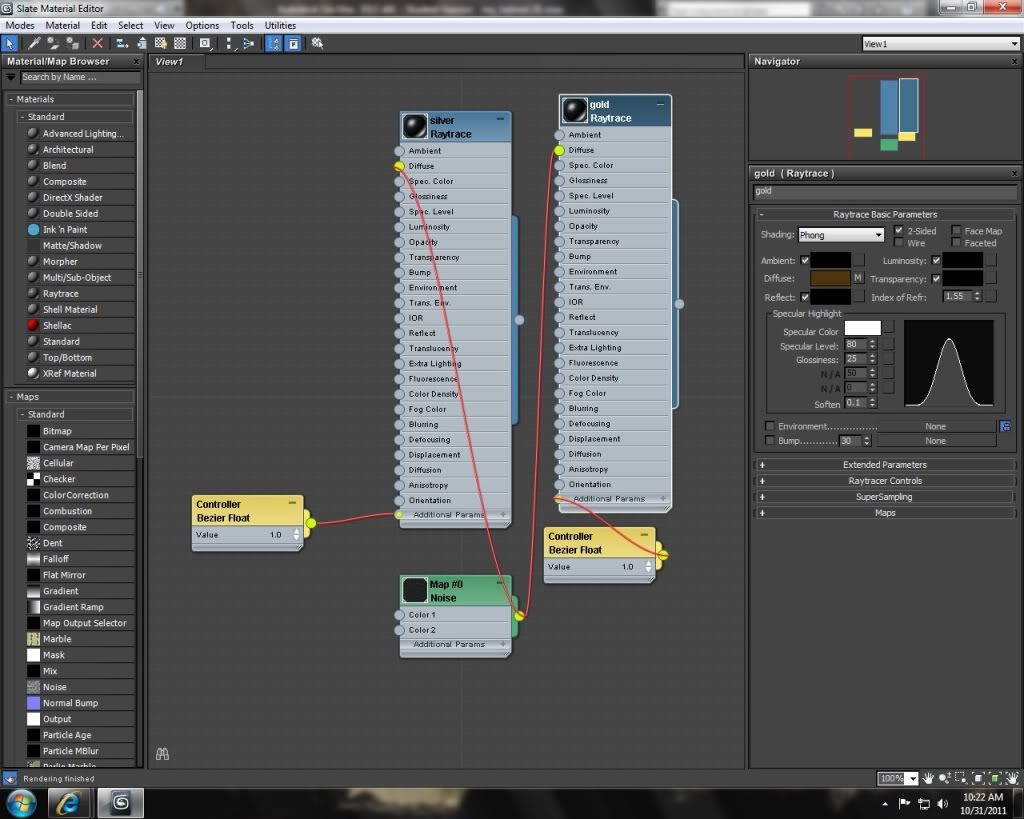Expand the SuperSampling rollout
The width and height of the screenshot is (1024, 819).
884,496
